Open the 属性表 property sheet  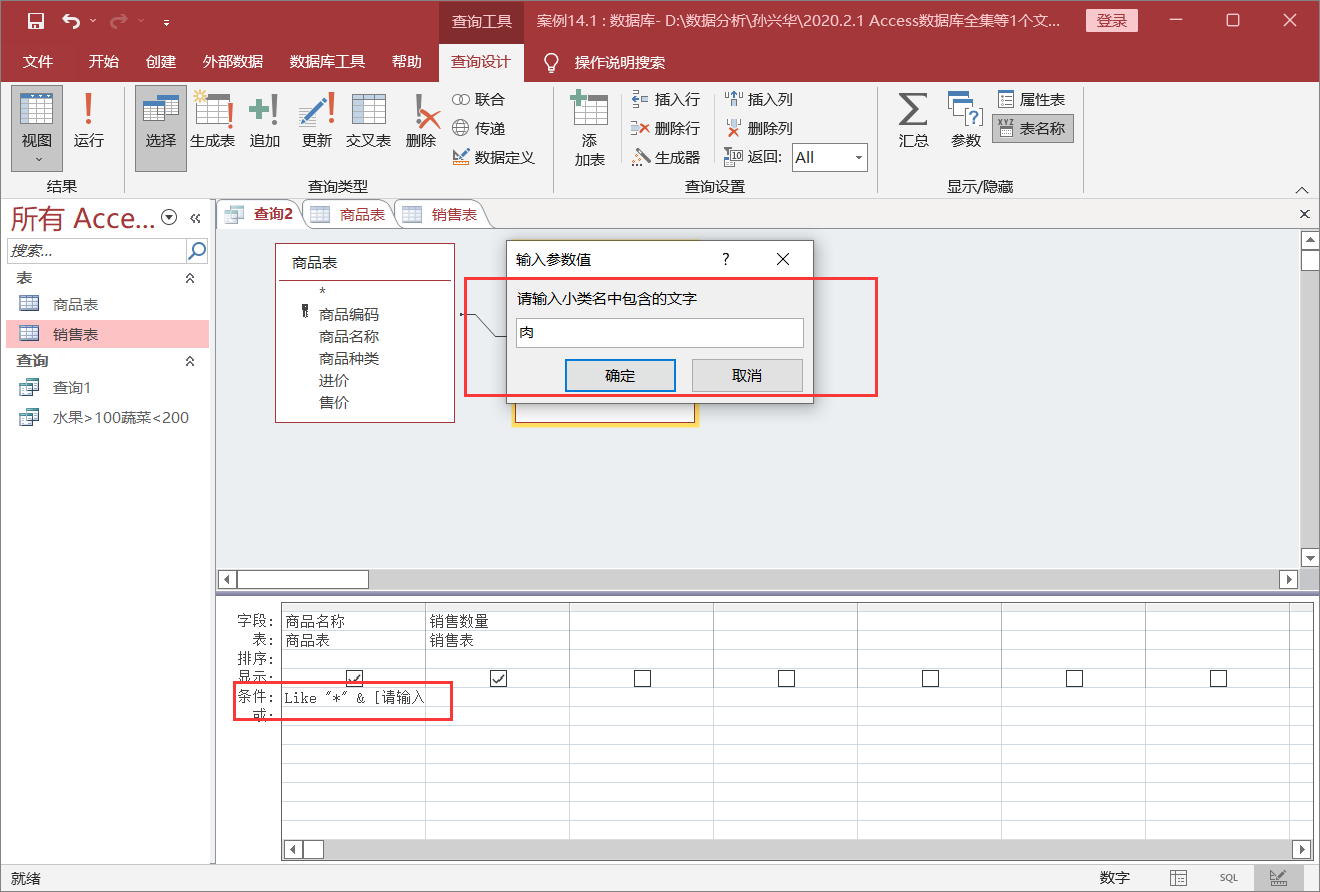pyautogui.click(x=1032, y=99)
